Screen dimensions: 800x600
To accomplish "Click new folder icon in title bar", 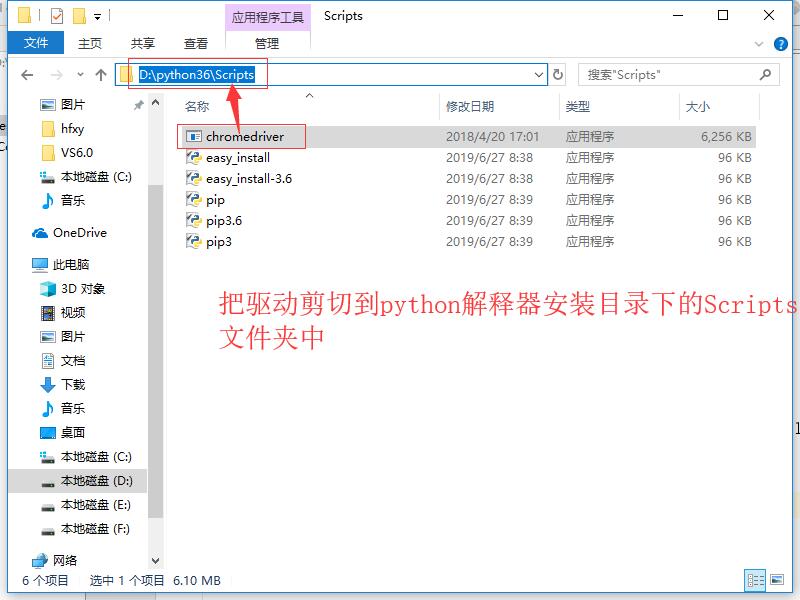I will point(79,16).
